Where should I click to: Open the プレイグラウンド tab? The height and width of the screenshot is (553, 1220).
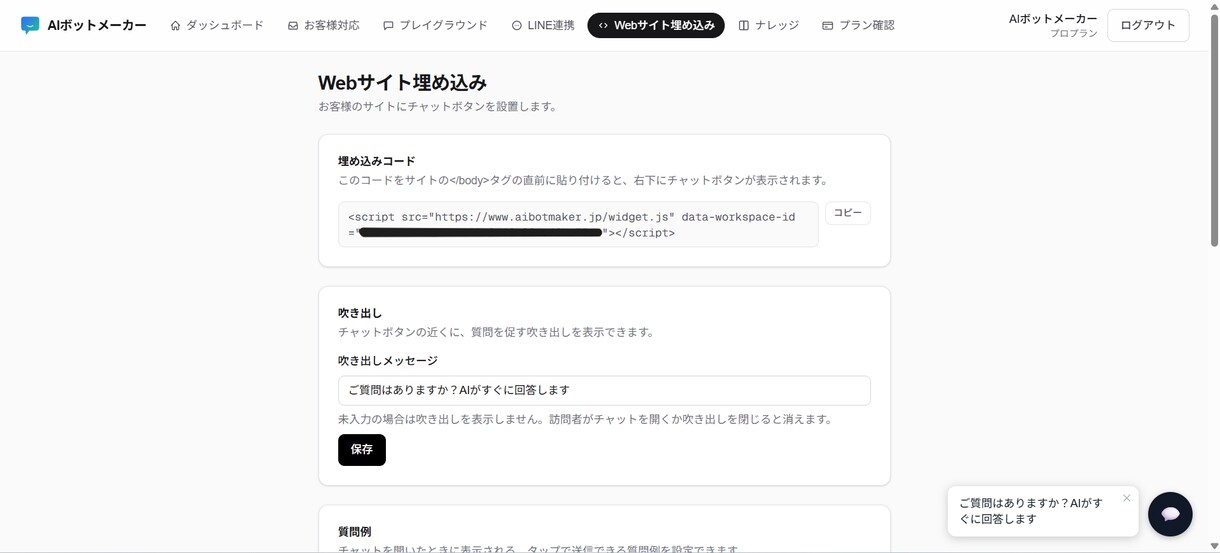point(435,25)
